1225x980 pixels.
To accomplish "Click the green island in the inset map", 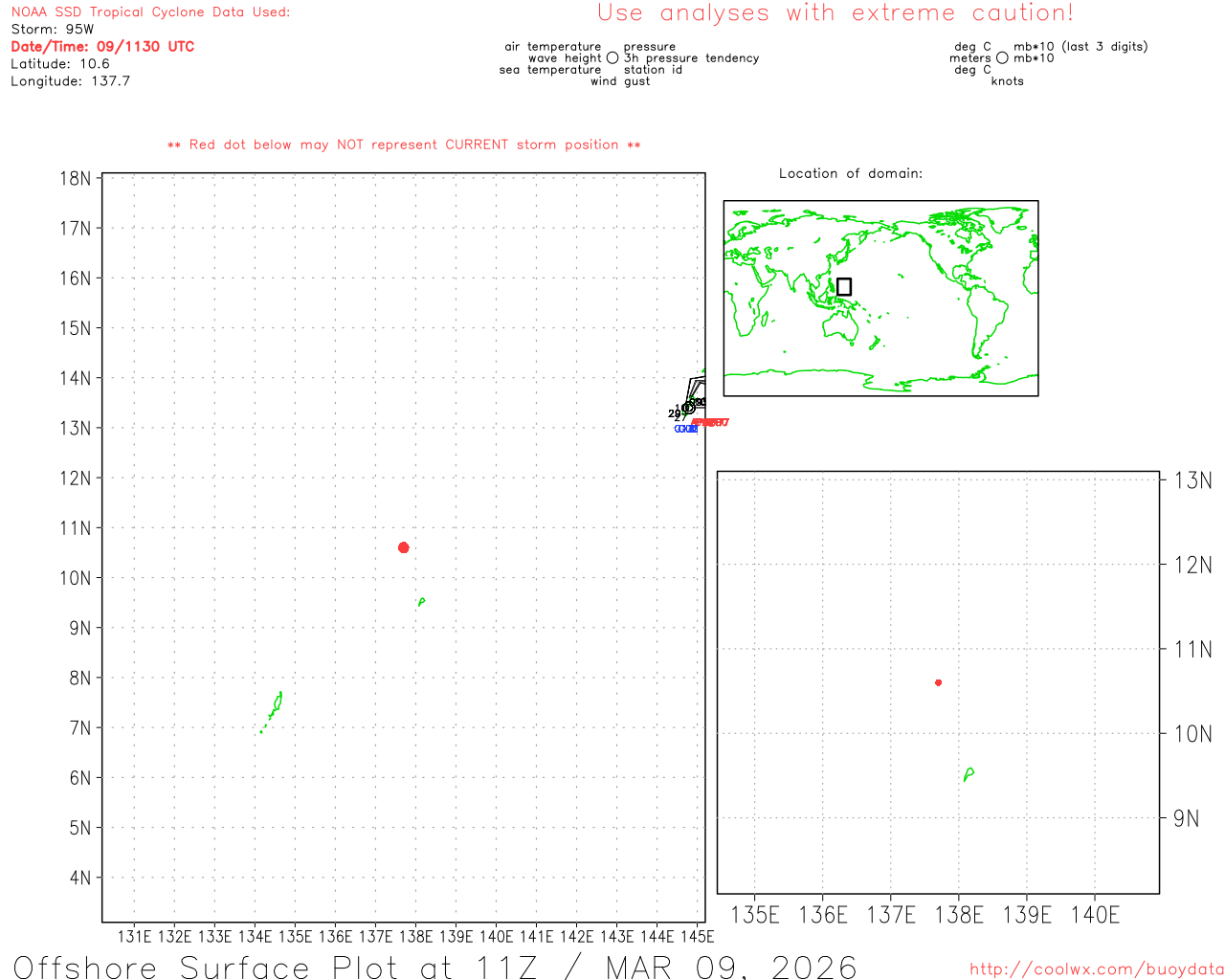I will click(969, 773).
